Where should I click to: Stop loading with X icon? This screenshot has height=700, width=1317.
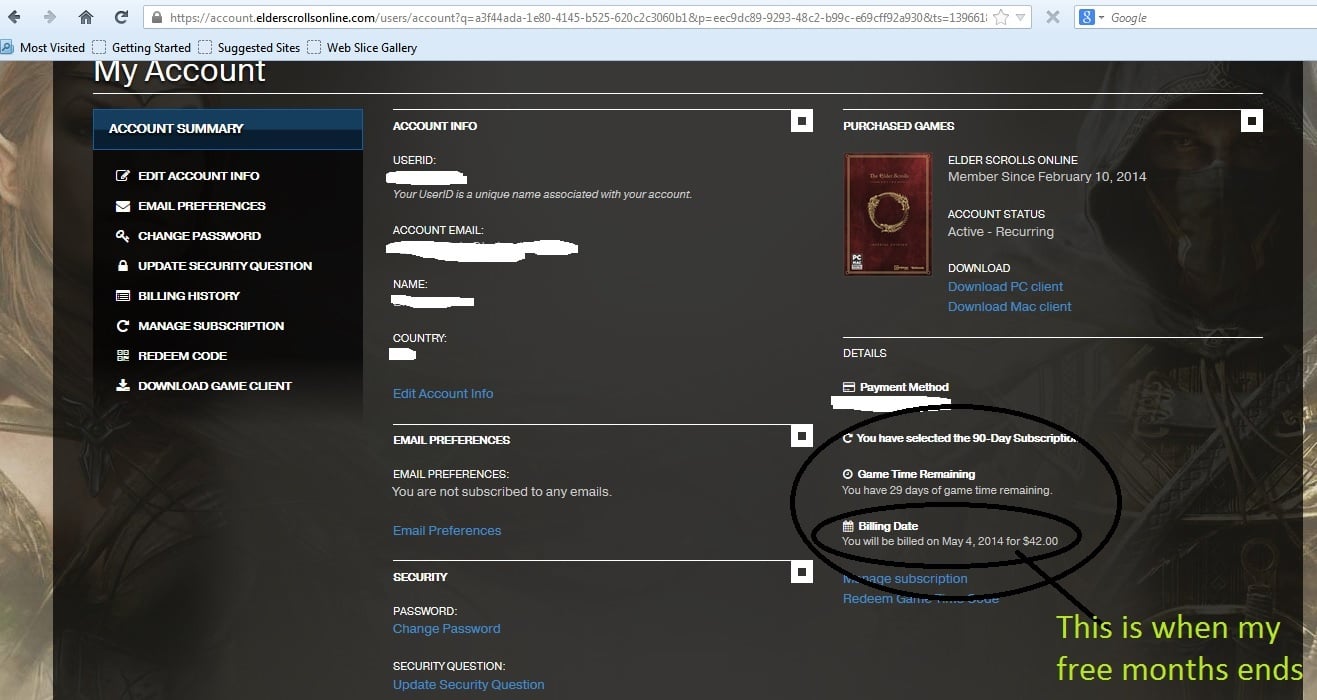1052,17
